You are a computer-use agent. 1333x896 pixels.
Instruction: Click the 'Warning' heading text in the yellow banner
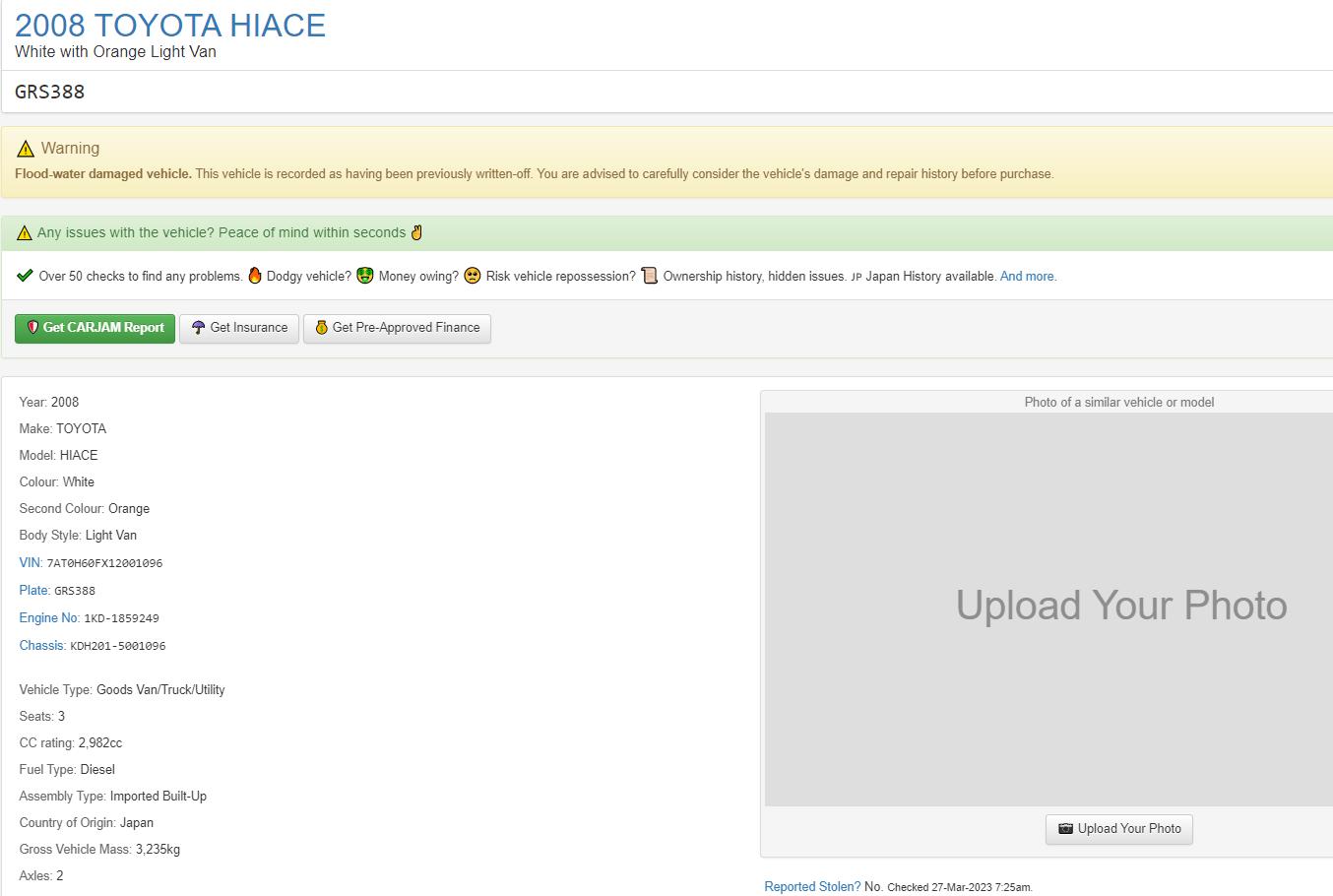(x=70, y=149)
